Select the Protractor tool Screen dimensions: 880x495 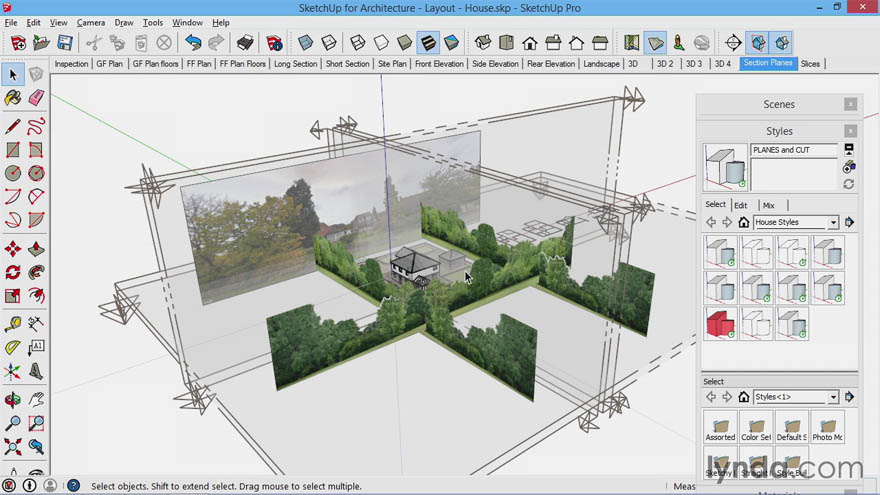(x=13, y=347)
